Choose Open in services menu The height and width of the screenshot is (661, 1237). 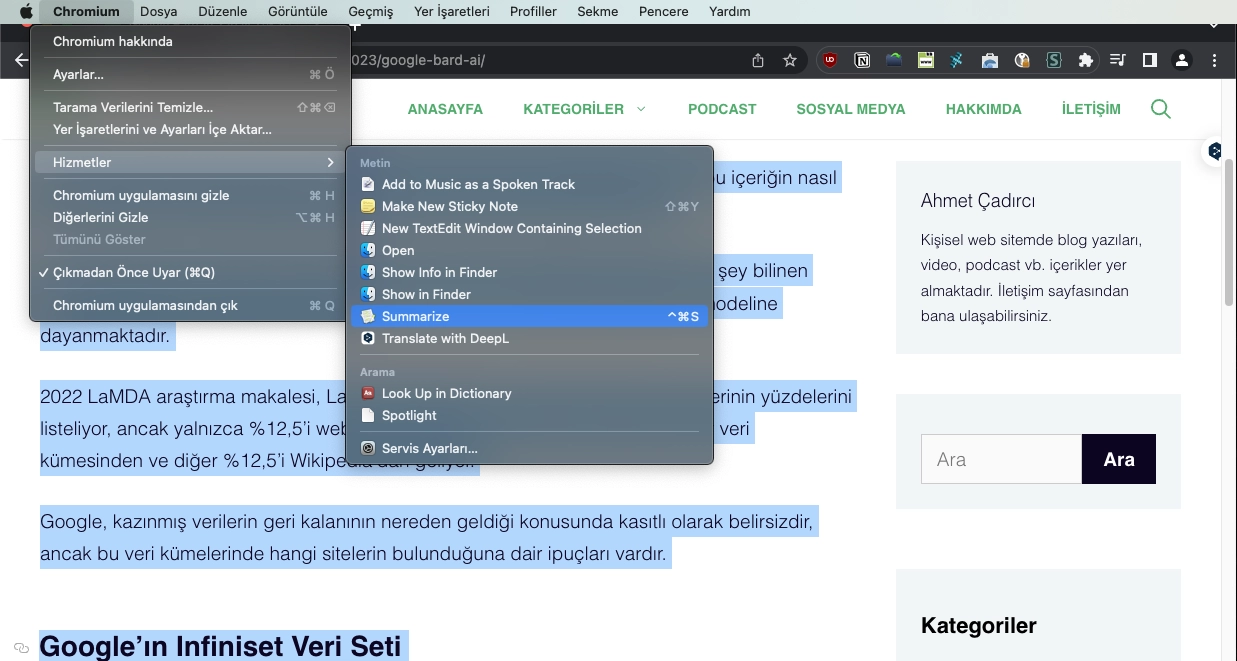point(531,250)
